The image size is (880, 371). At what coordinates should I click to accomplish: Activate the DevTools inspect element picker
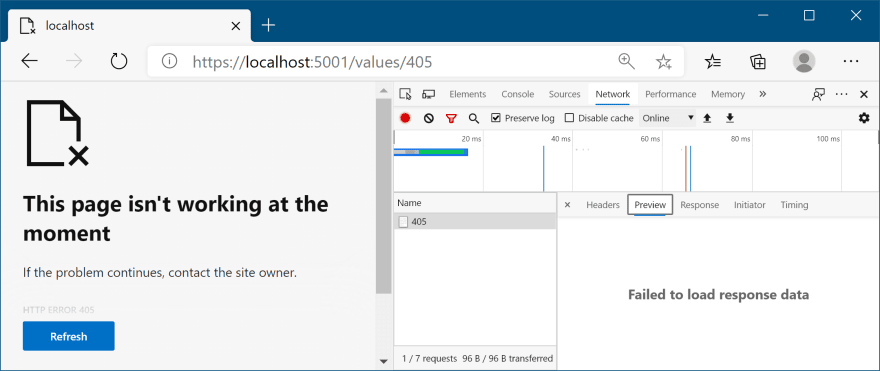(x=405, y=94)
